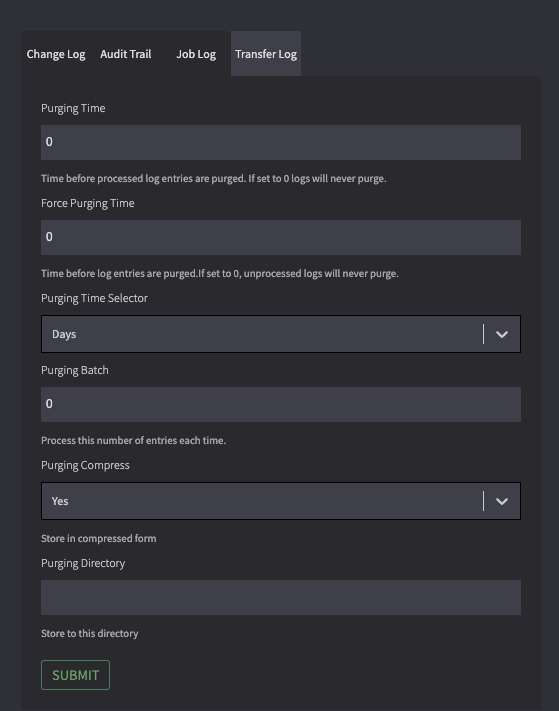The width and height of the screenshot is (559, 711).
Task: Click the Force Purging Time label
Action: (87, 203)
